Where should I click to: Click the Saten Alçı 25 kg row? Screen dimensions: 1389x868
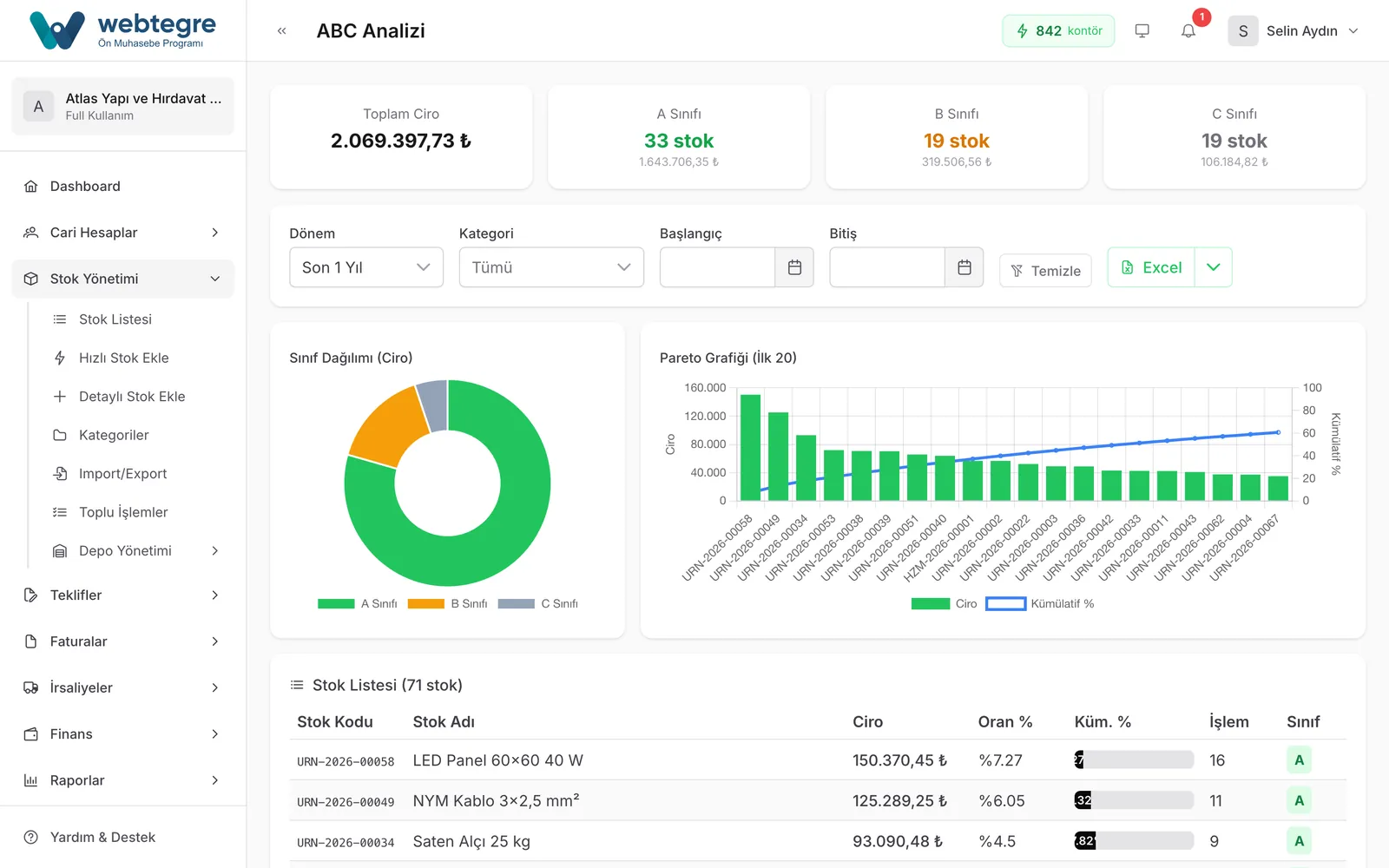(x=818, y=841)
